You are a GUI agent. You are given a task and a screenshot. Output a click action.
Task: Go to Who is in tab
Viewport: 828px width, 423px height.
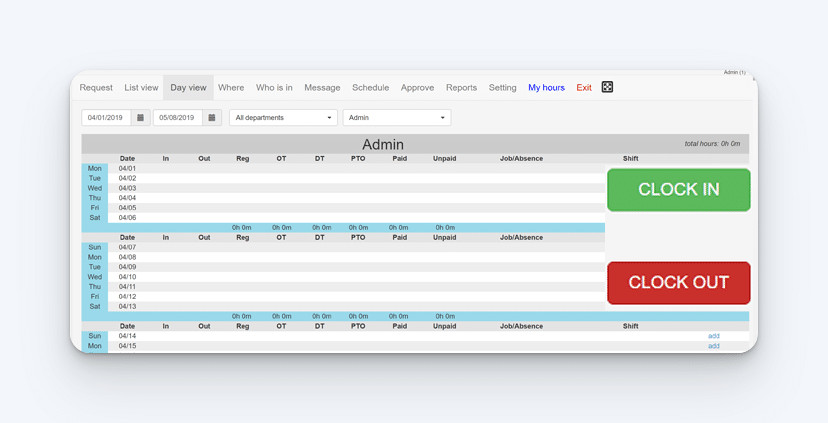[x=274, y=88]
